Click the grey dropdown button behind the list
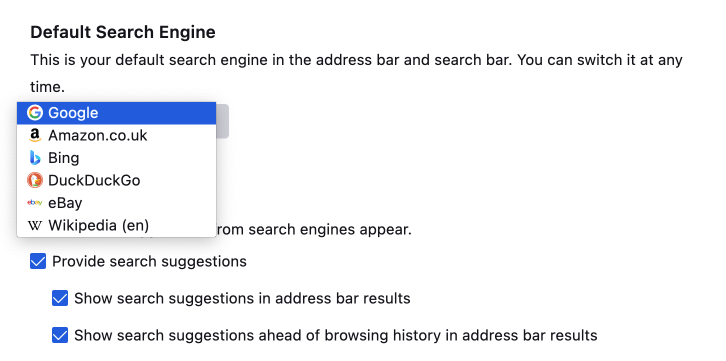This screenshot has width=726, height=361. pos(222,121)
